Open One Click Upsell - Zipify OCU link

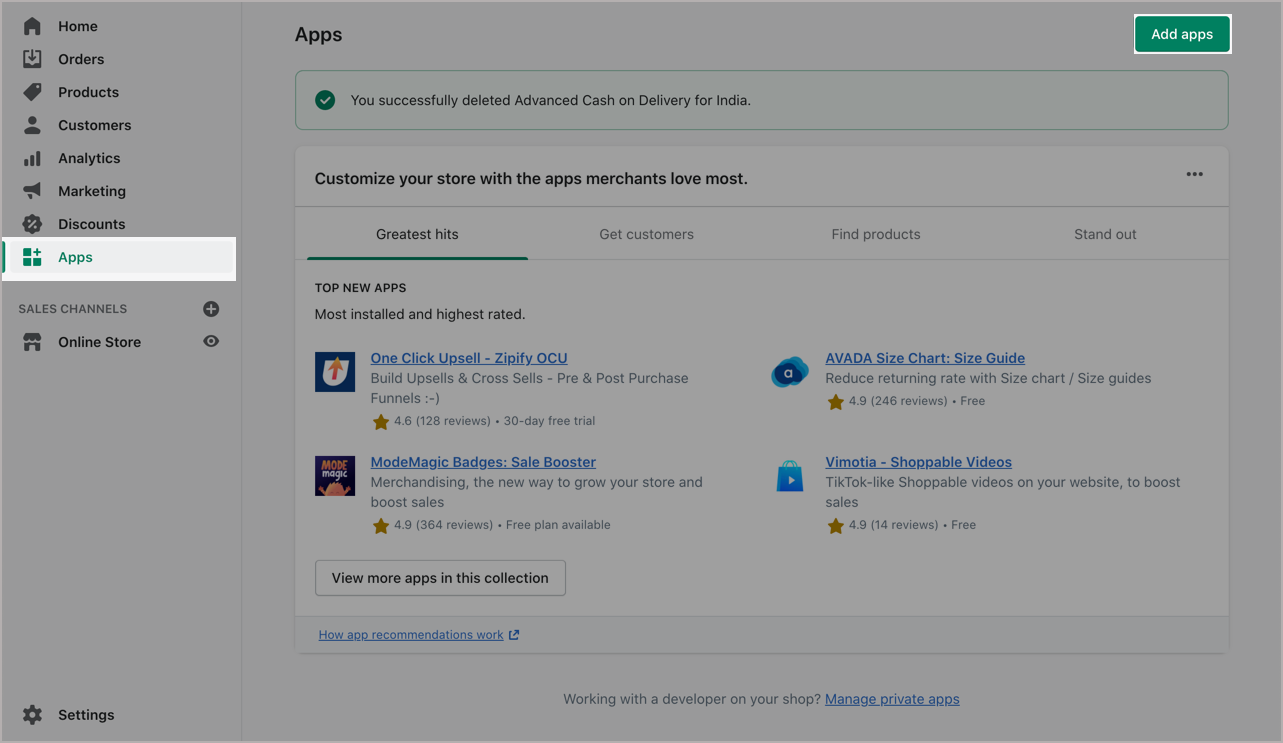(x=468, y=358)
